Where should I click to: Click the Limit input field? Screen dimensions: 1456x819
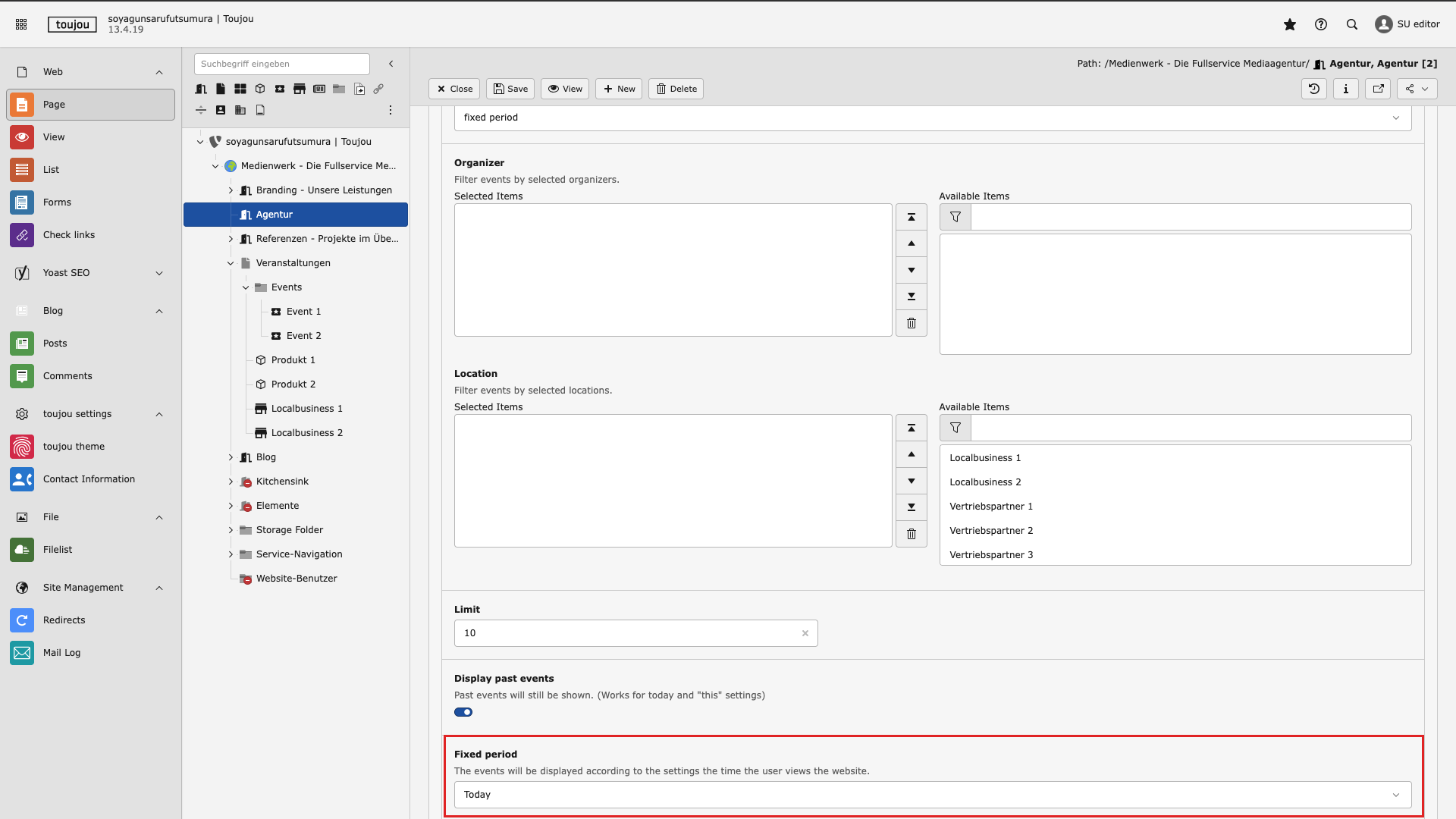click(x=629, y=633)
